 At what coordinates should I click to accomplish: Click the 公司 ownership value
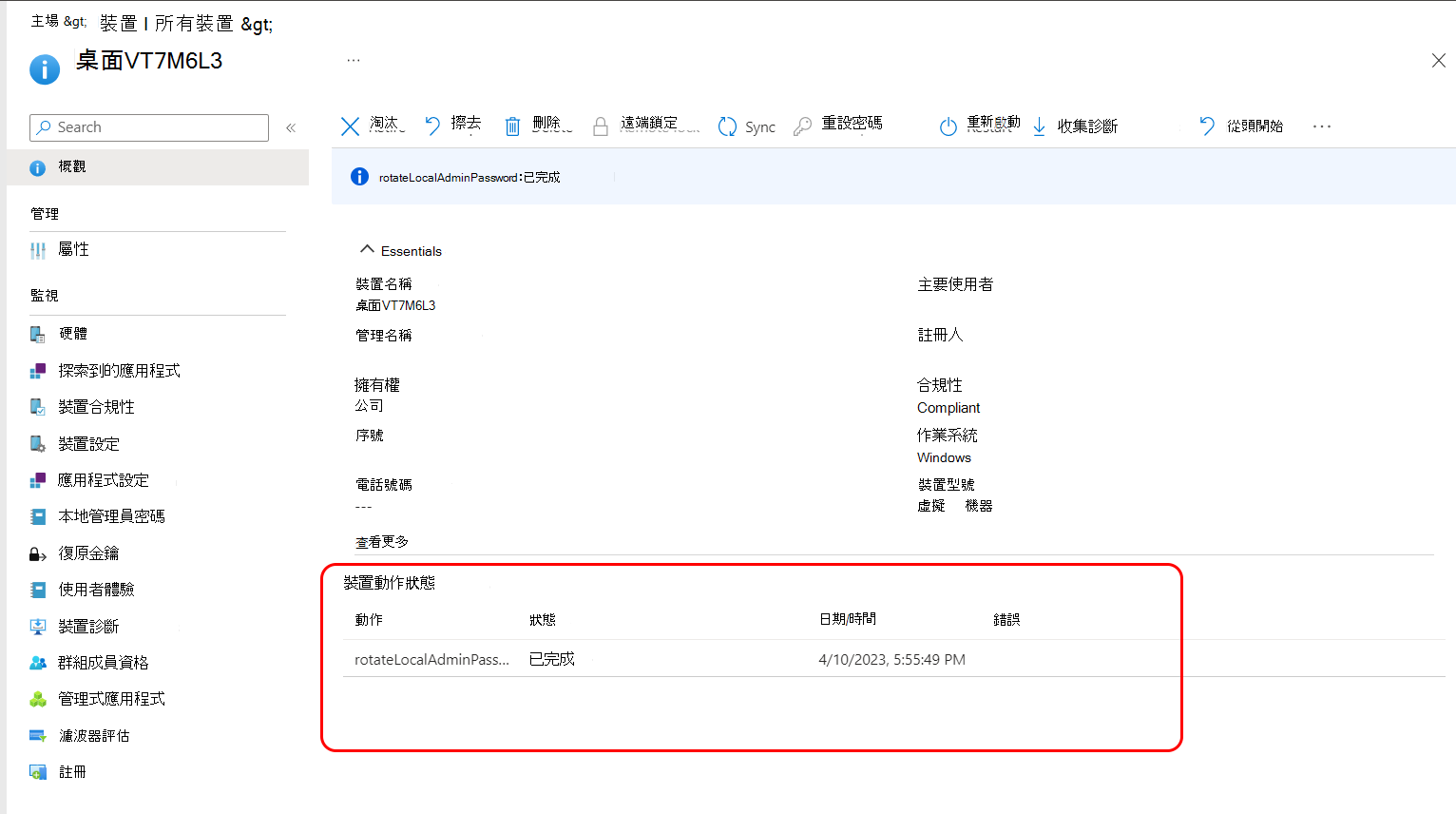369,406
